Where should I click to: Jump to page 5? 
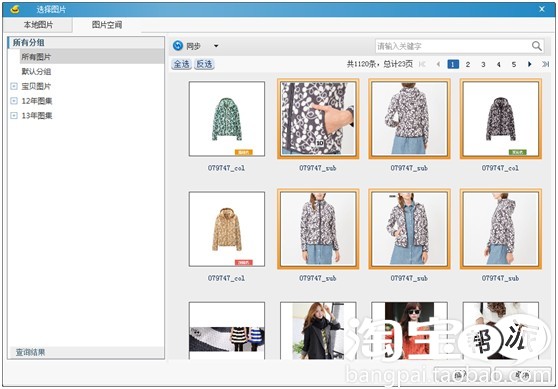click(x=514, y=64)
